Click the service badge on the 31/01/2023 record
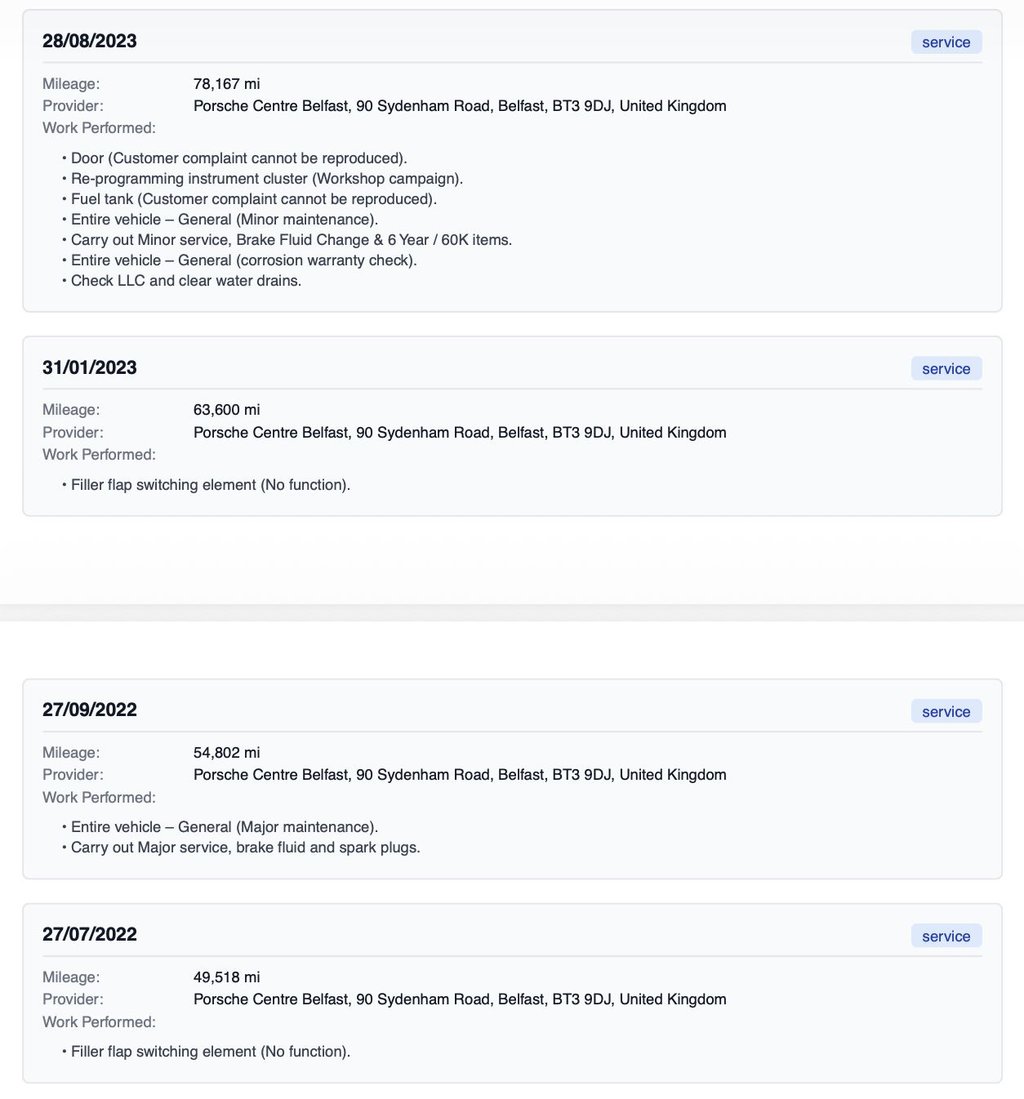Image resolution: width=1024 pixels, height=1099 pixels. [x=946, y=369]
